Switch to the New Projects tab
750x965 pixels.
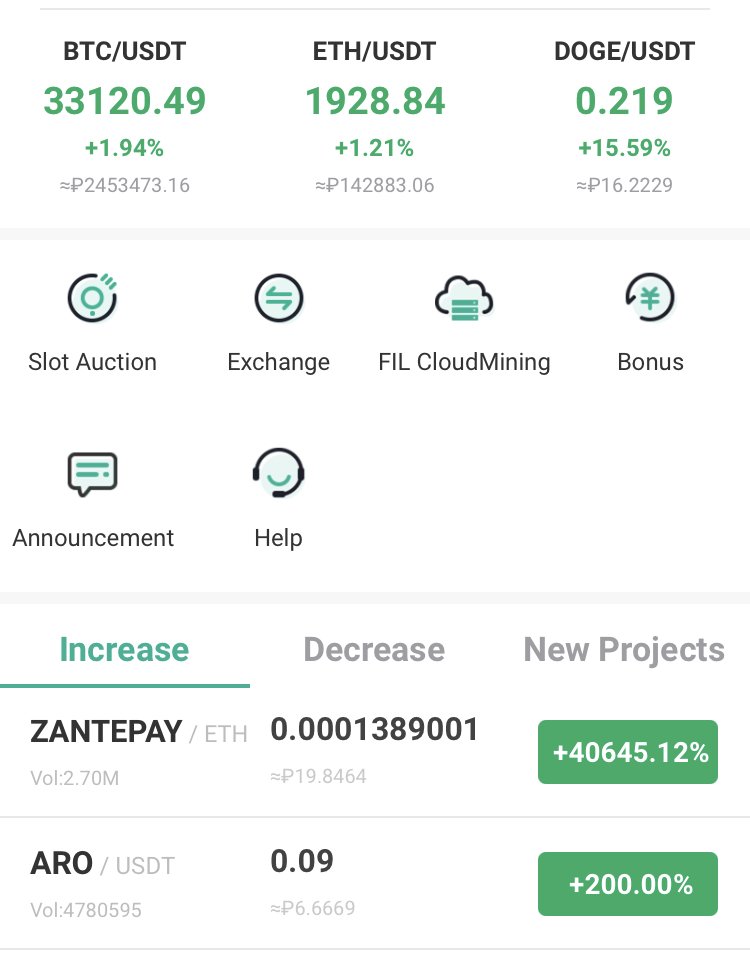pyautogui.click(x=624, y=650)
